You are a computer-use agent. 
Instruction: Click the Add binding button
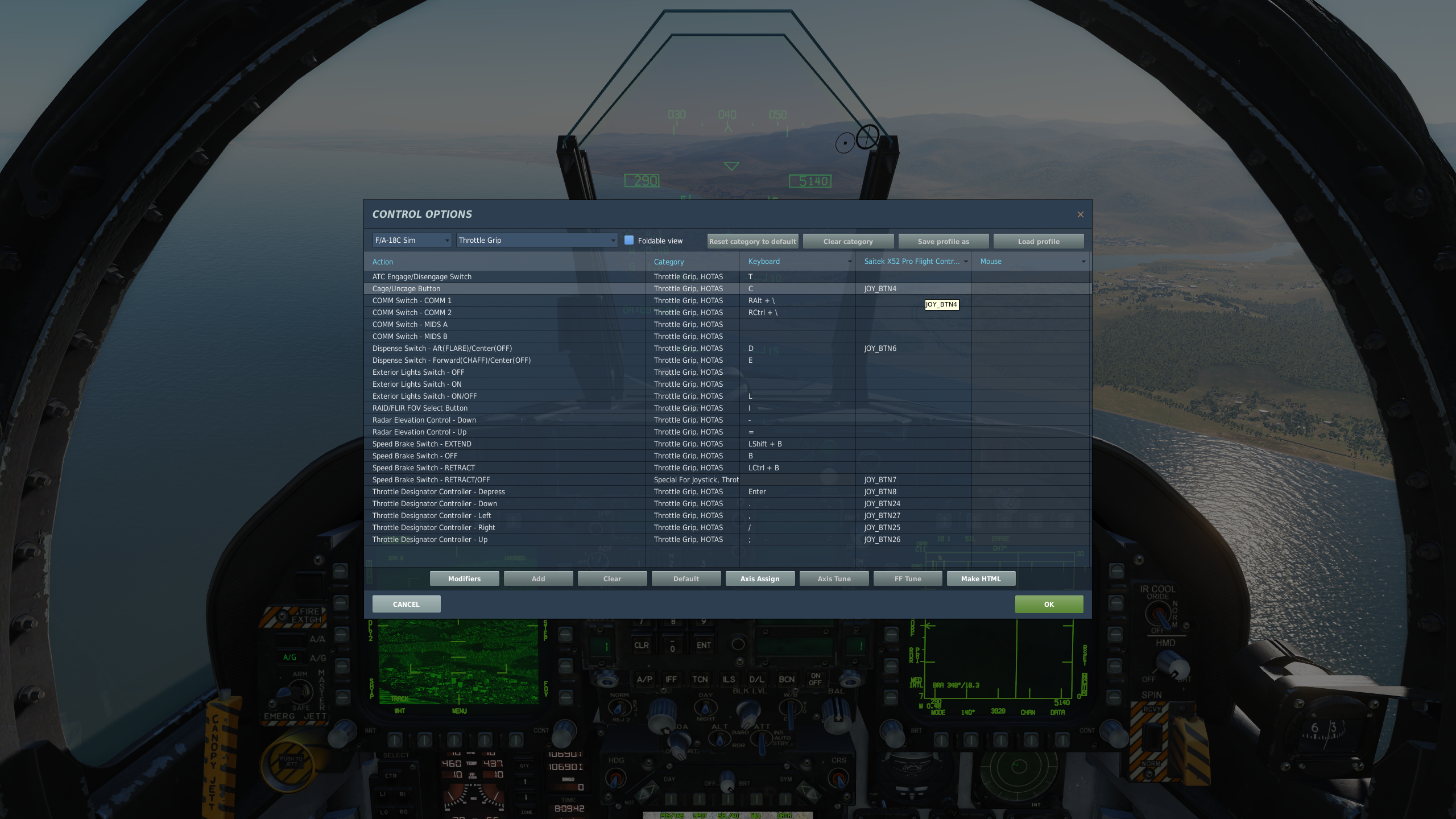[x=538, y=578]
